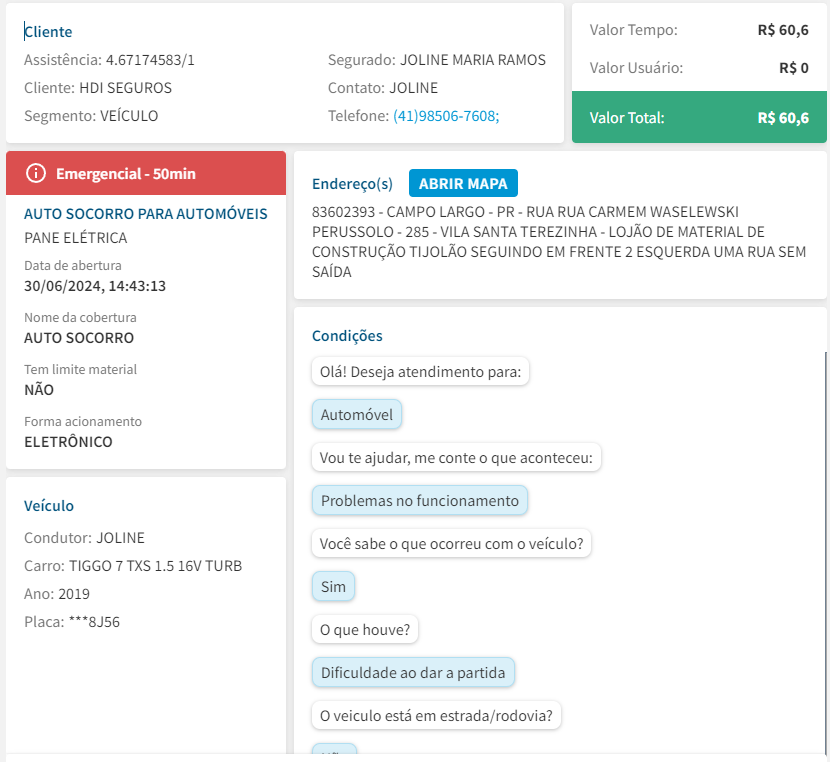Click the Cliente section heading

[x=48, y=32]
